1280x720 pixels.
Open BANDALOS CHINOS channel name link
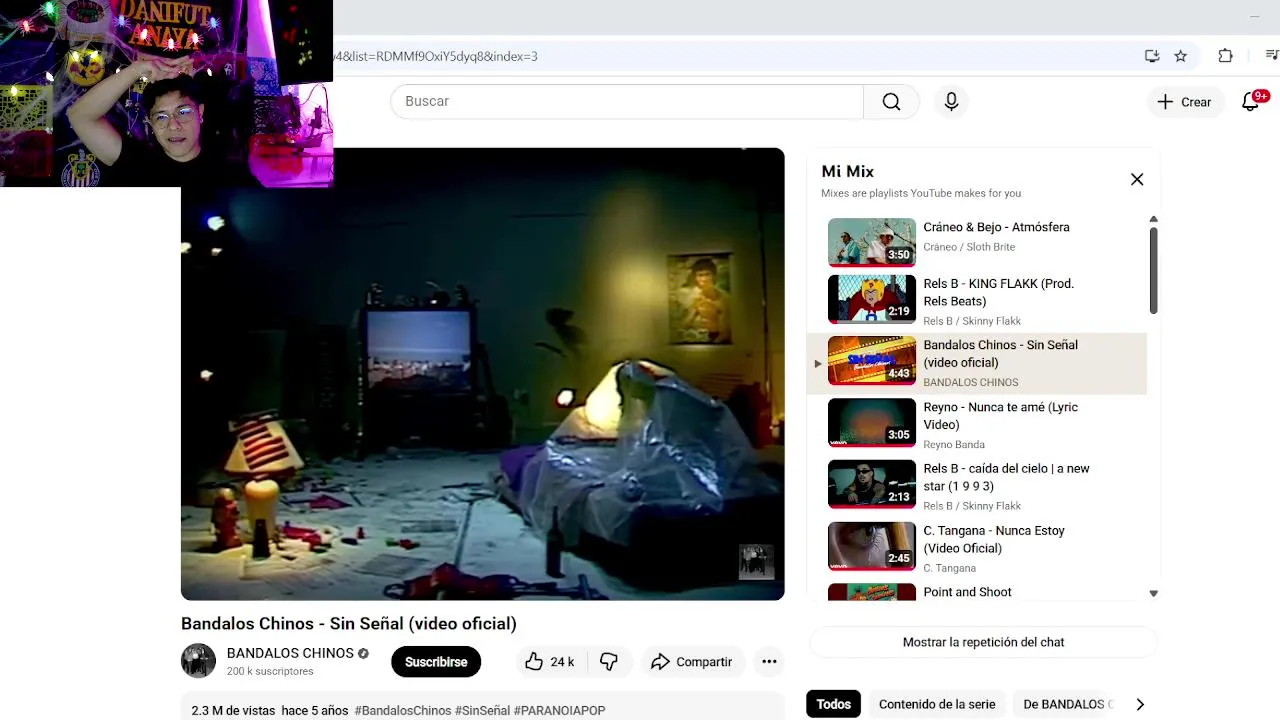pos(290,653)
